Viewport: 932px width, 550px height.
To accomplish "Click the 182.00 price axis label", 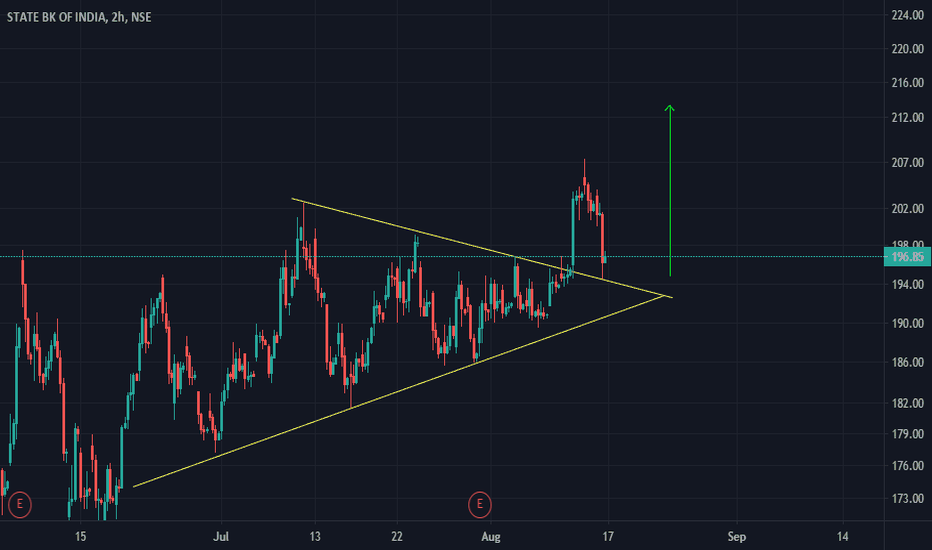I will [908, 403].
